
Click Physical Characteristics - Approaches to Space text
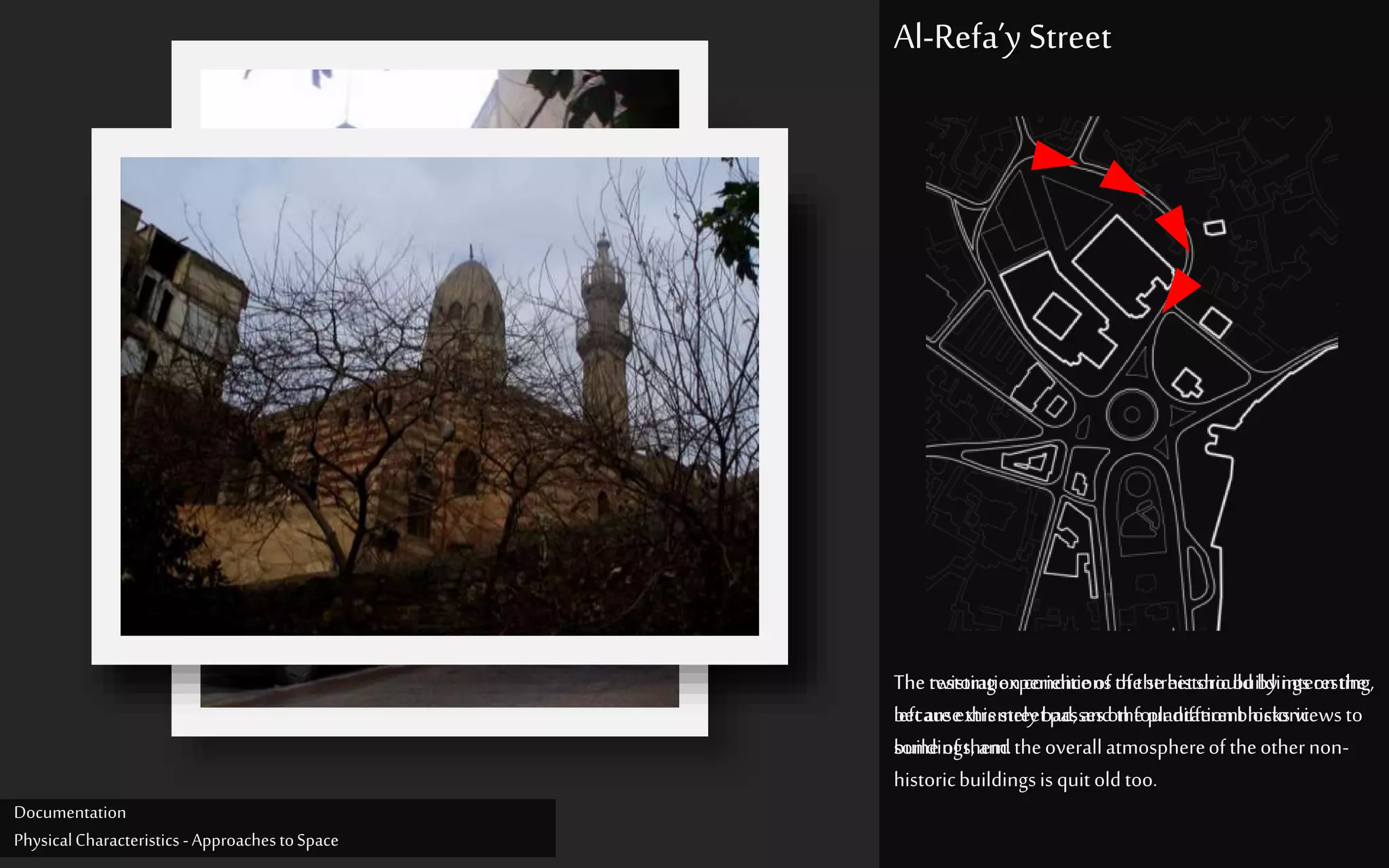tap(176, 840)
